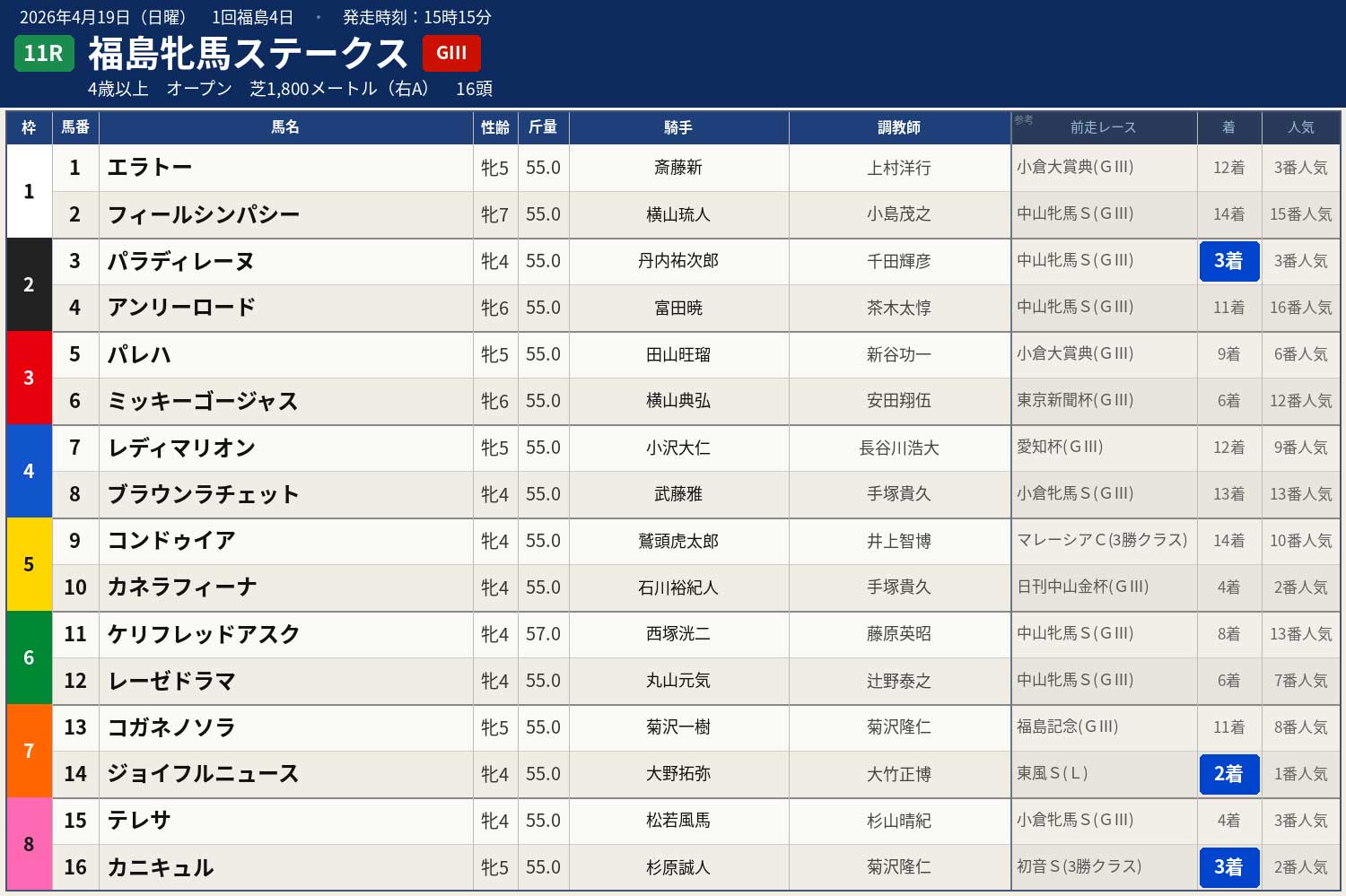Screen dimensions: 1346x896
Task: Click 16番人気 in アンリーロード row
Action: (1301, 308)
